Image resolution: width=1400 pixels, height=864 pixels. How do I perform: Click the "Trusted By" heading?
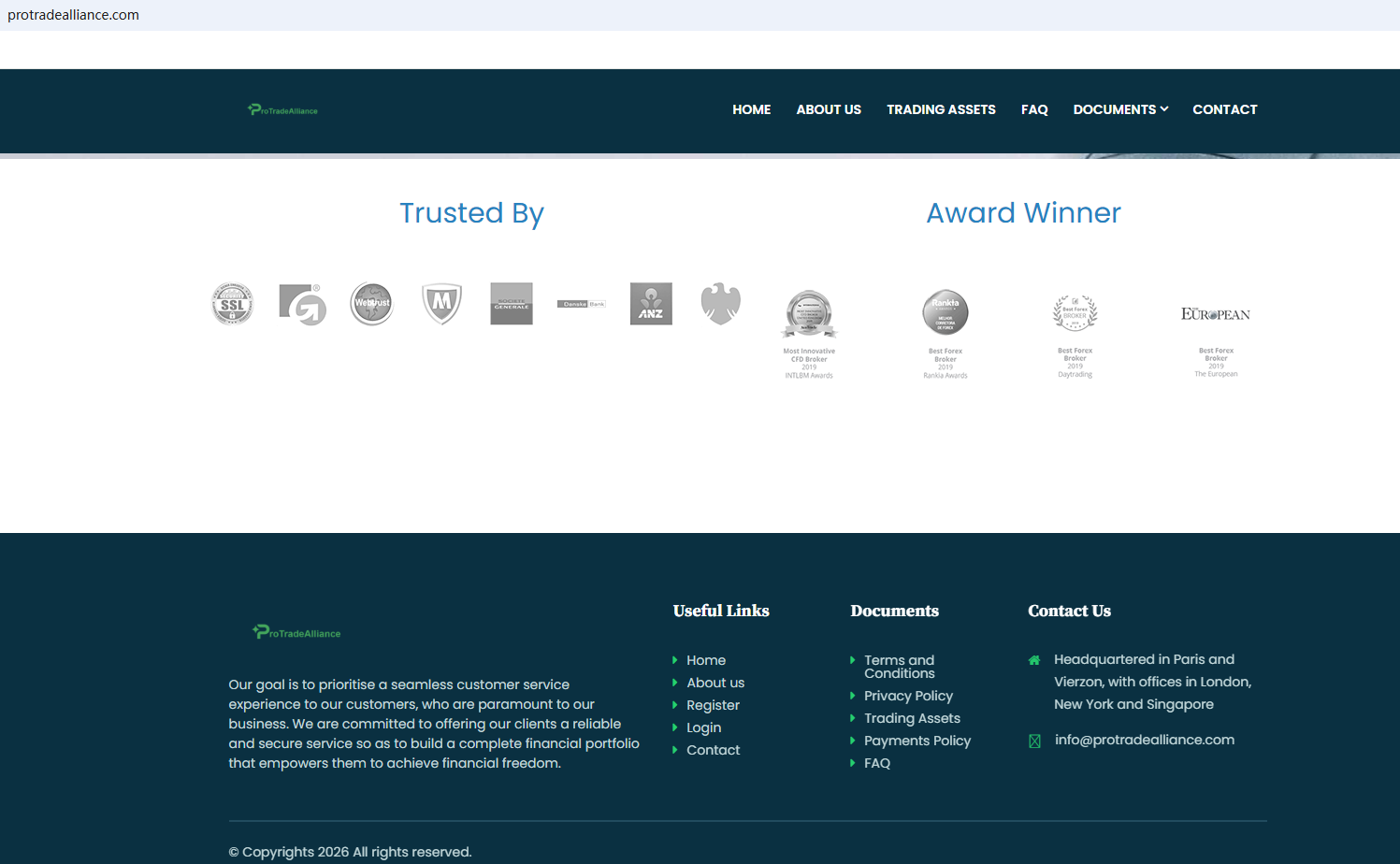point(471,213)
